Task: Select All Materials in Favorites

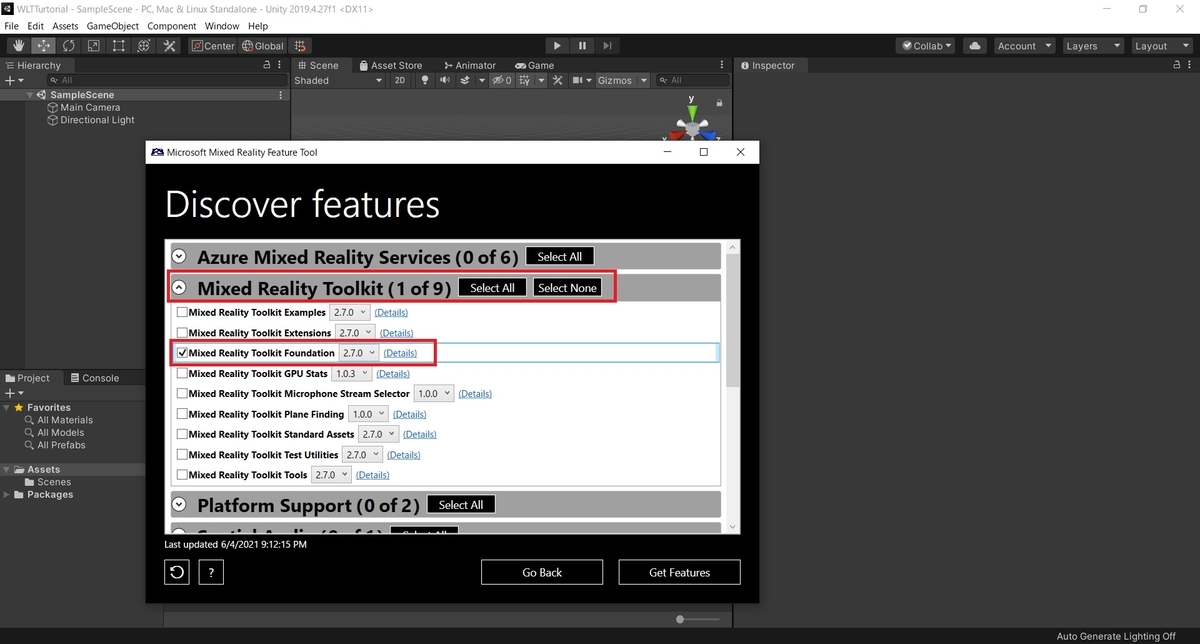Action: [x=65, y=420]
